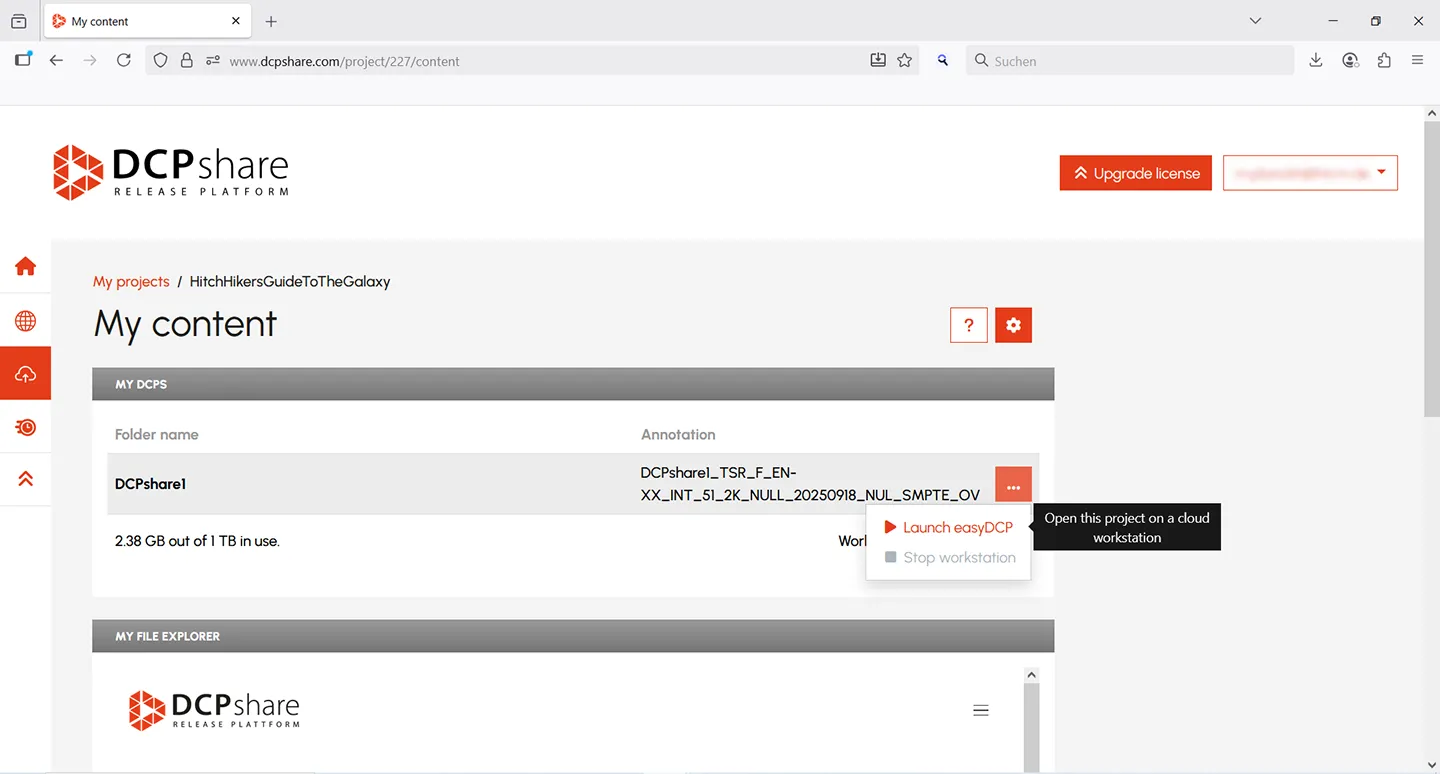
Task: Click the hamburger menu in file explorer
Action: tap(981, 710)
